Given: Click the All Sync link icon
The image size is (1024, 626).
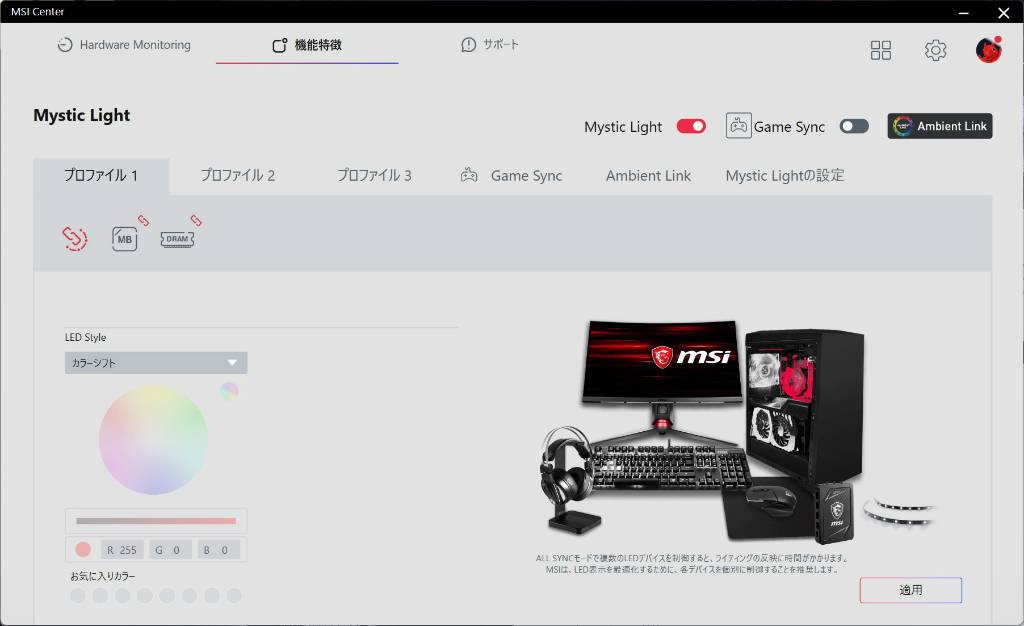Looking at the screenshot, I should click(x=74, y=238).
